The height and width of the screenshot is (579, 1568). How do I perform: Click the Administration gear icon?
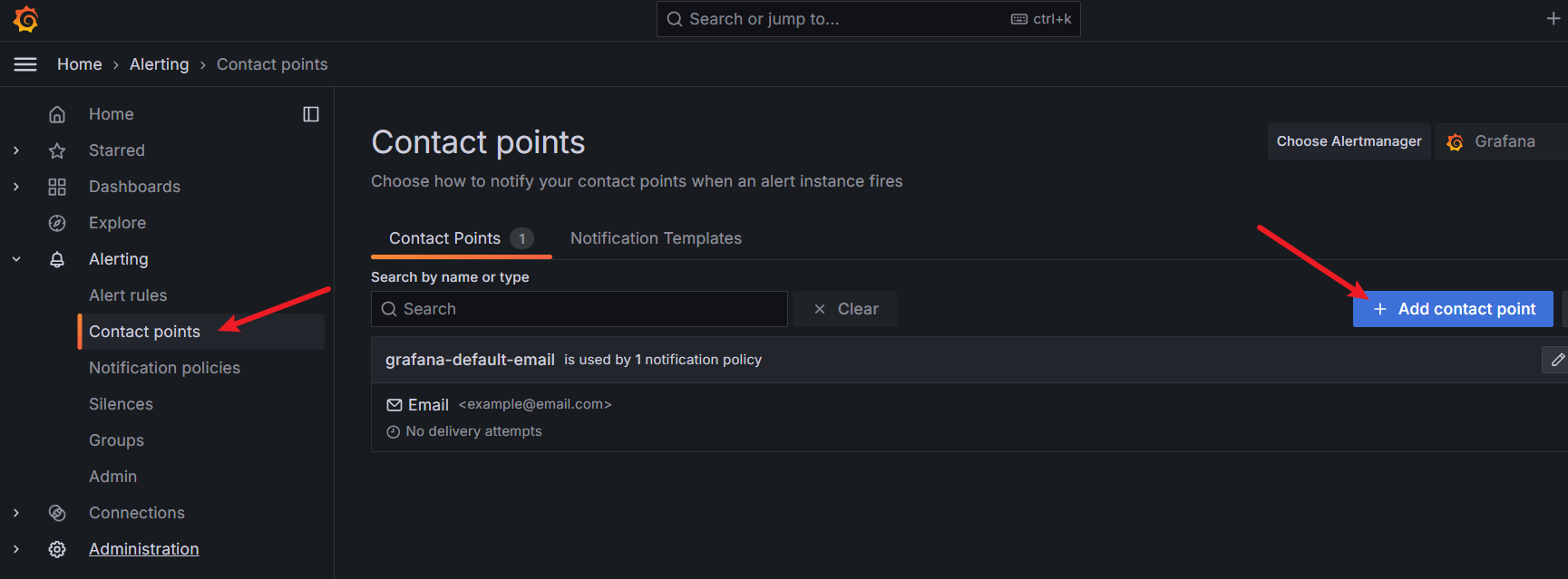[57, 549]
